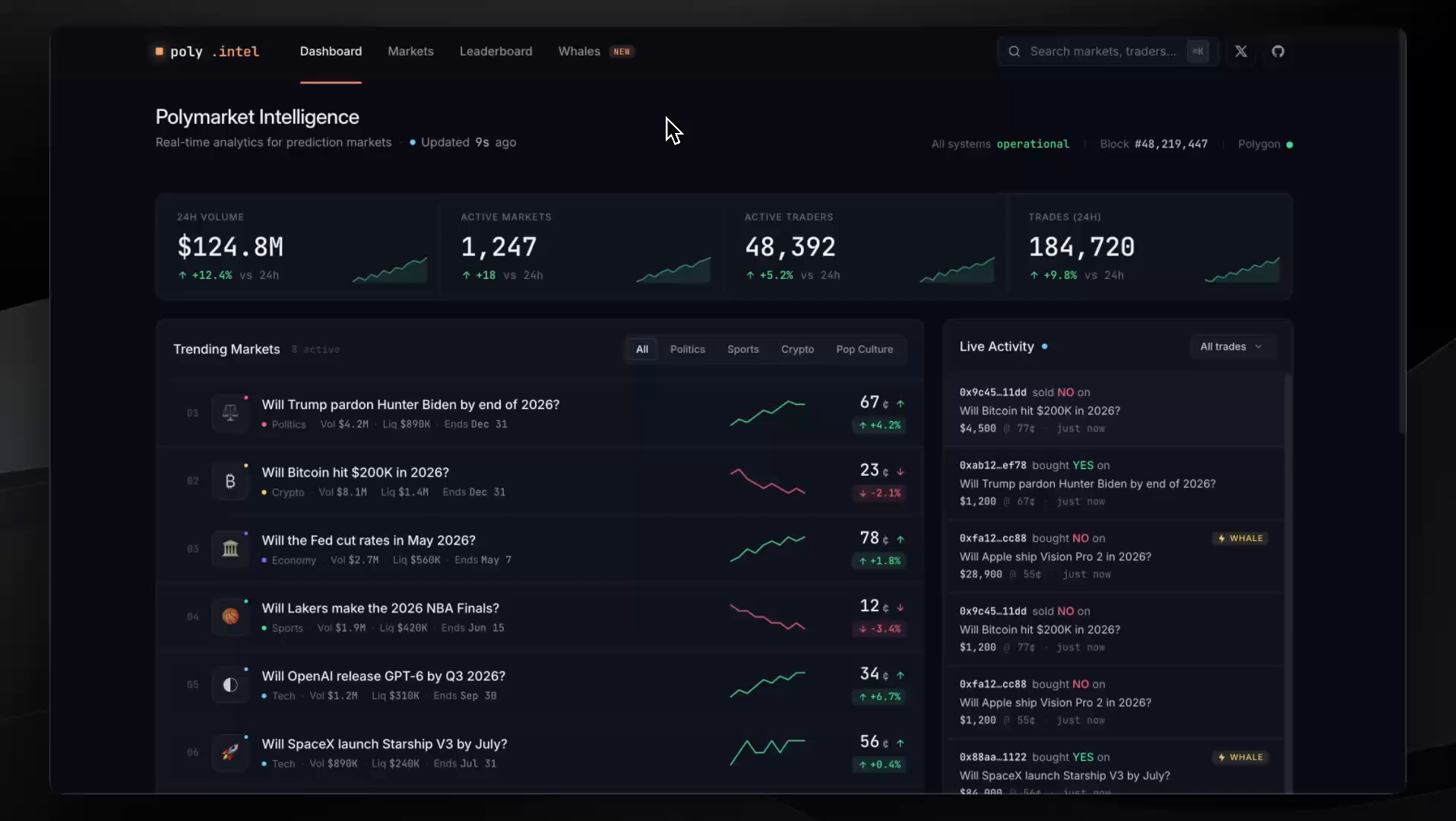Click the $124.8M 24H volume value

[230, 247]
